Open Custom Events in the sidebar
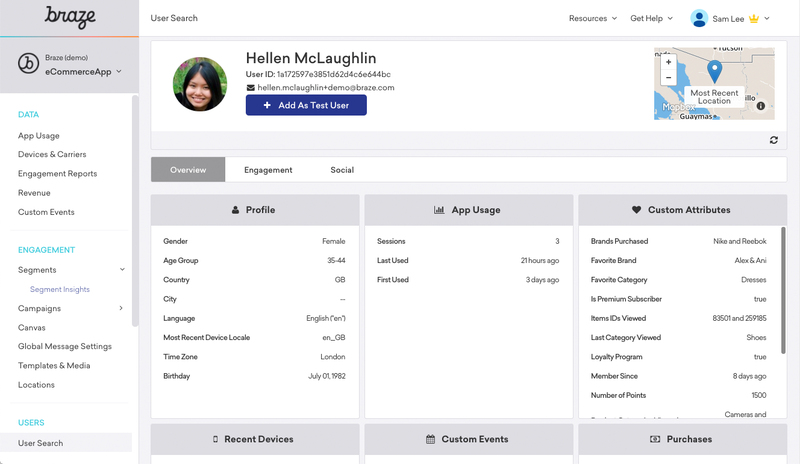Screen dimensions: 800x464 point(46,212)
